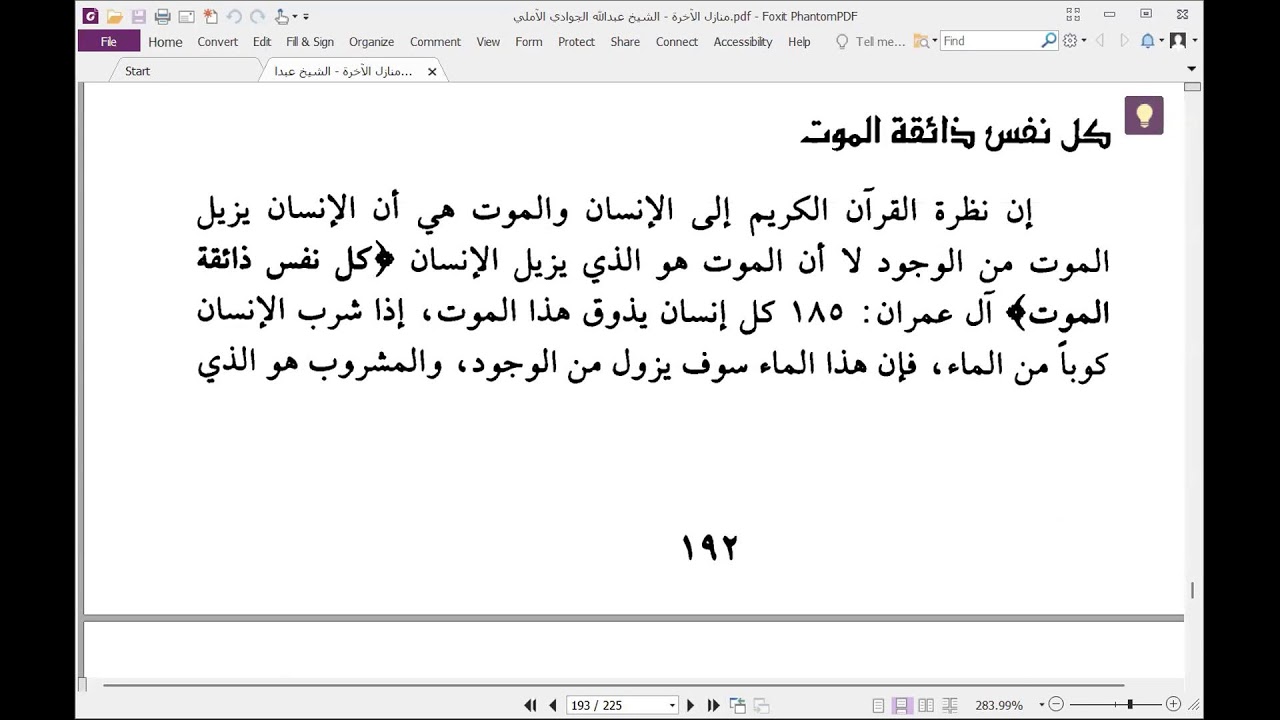Expand the advanced search dropdown arrow
Viewport: 1280px width, 720px height.
[935, 42]
